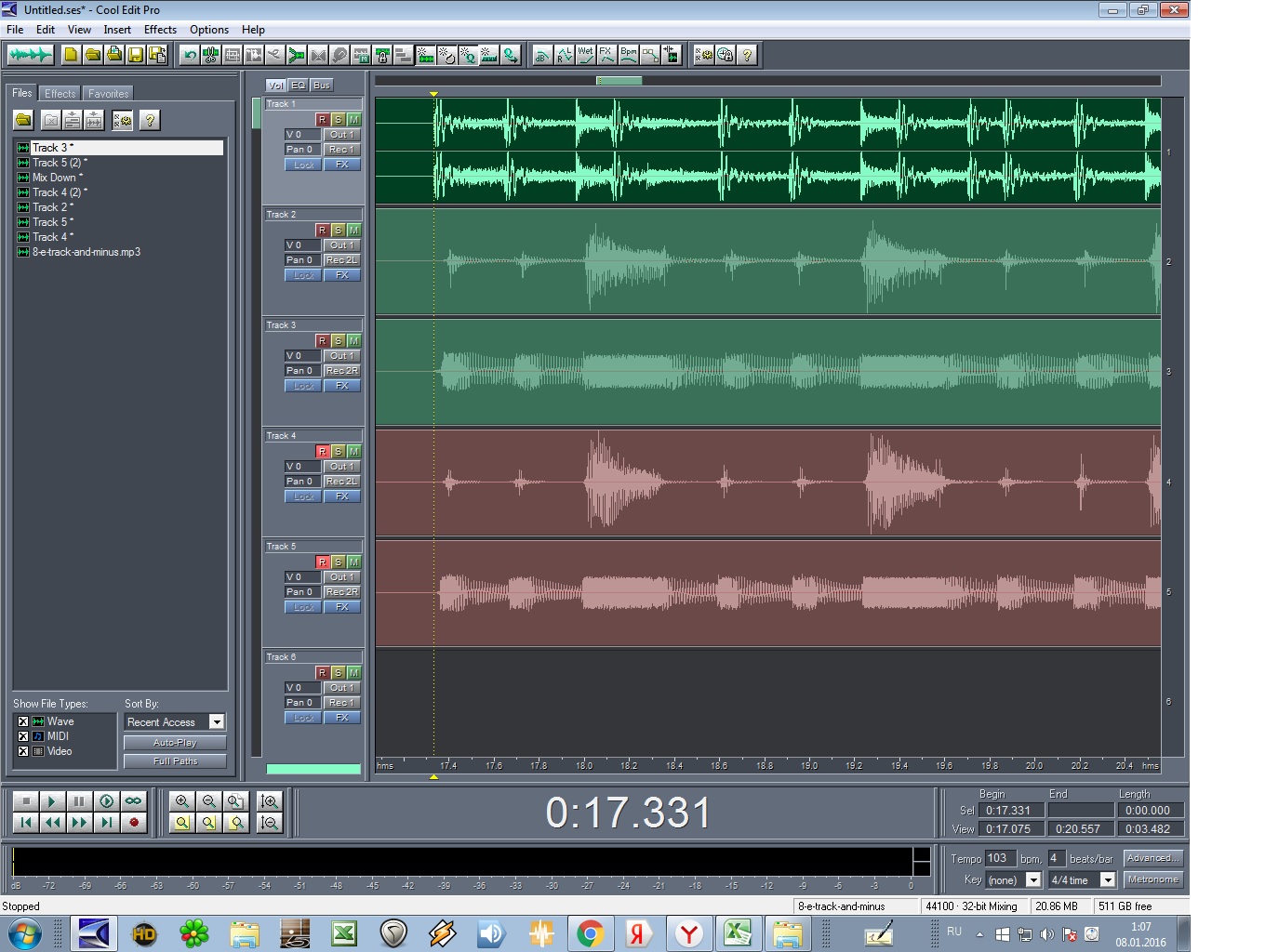Click the Undo arrow toolbar icon
This screenshot has width=1265, height=952.
coord(190,55)
